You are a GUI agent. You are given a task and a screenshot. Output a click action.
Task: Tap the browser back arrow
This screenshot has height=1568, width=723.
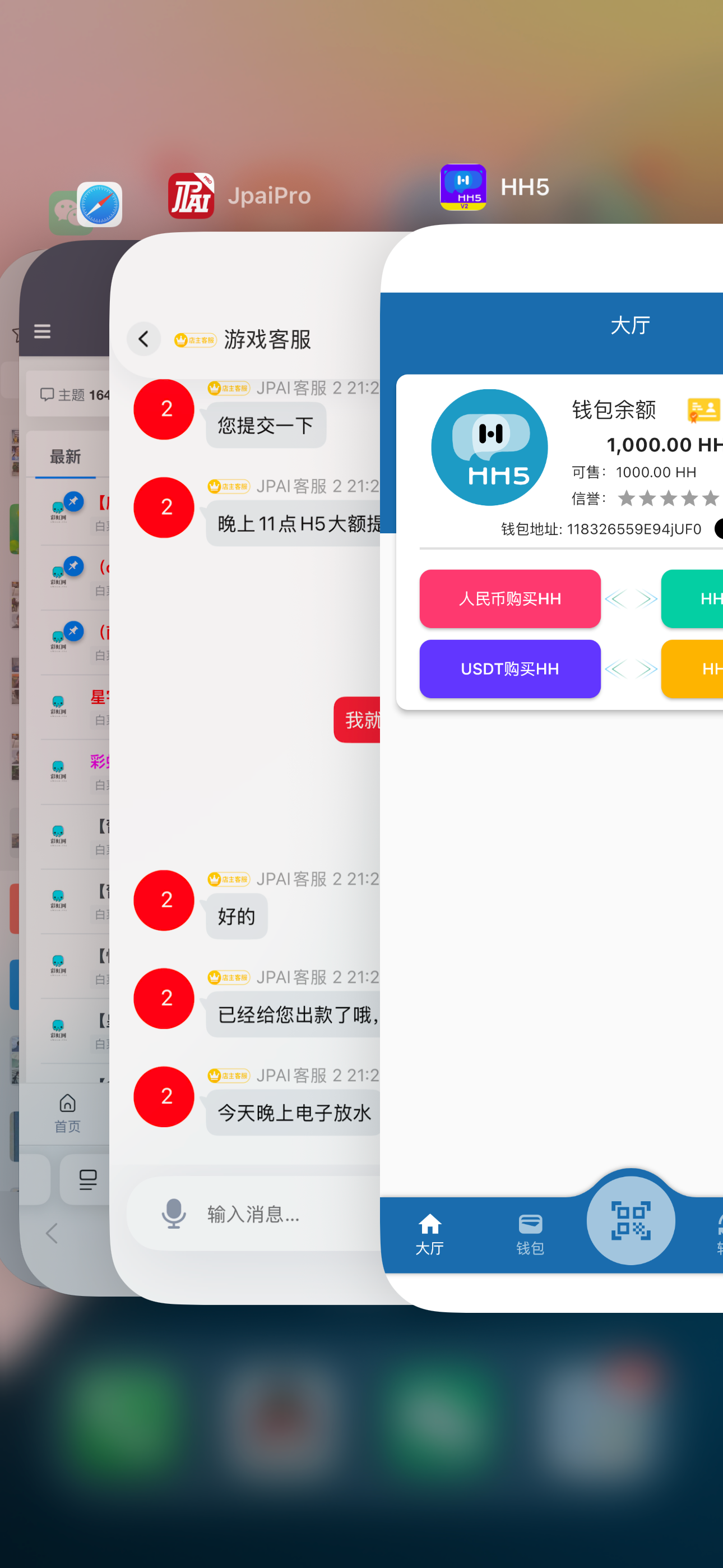click(x=52, y=1233)
